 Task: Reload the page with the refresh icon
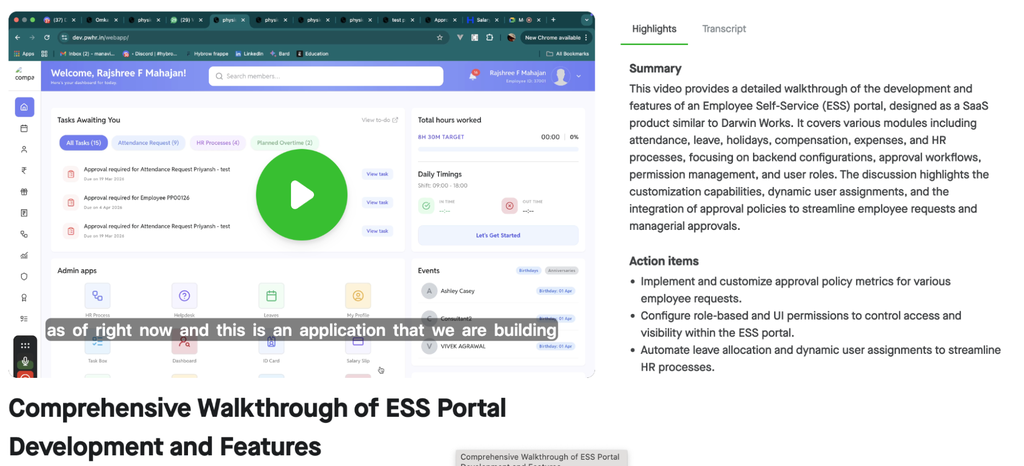pos(46,38)
